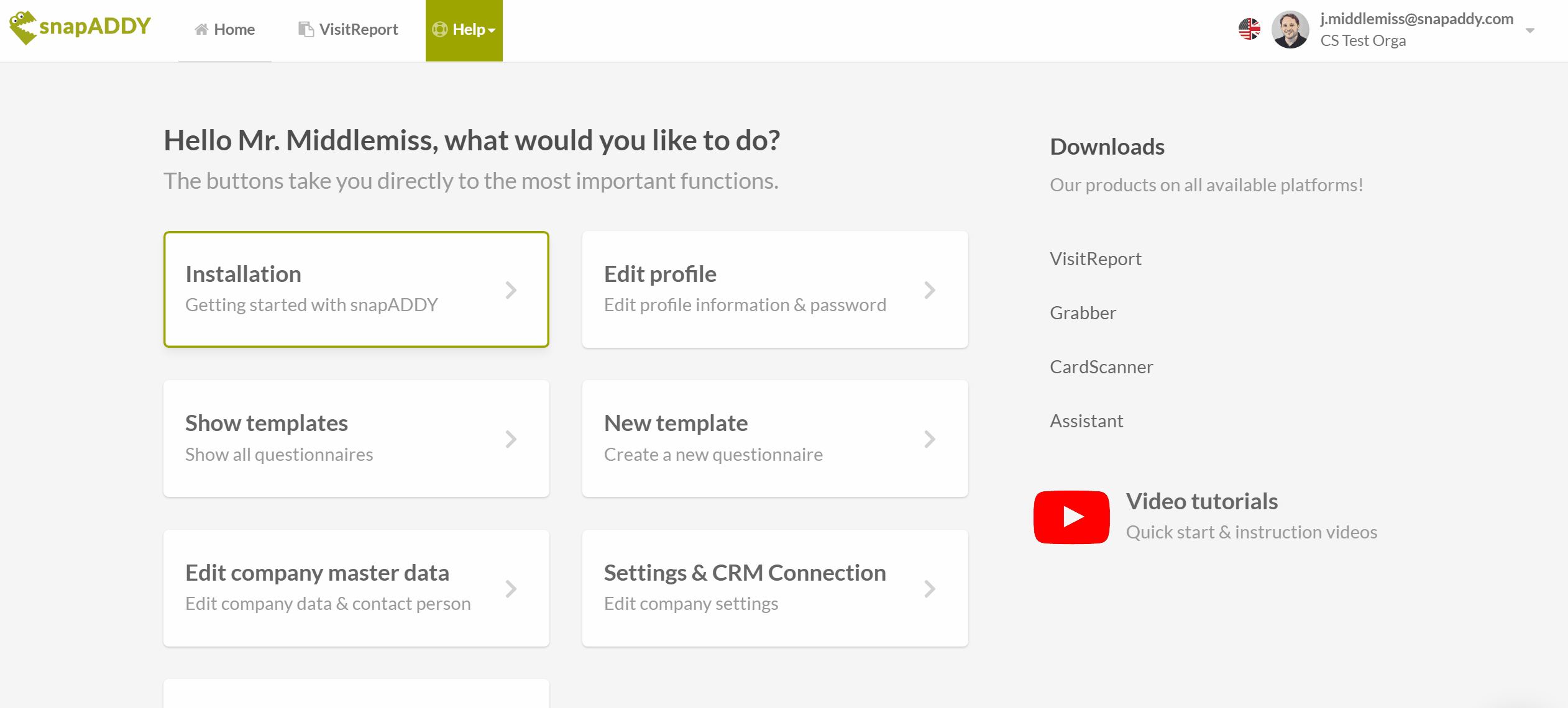Viewport: 1568px width, 708px height.
Task: Click the Help headset icon
Action: click(441, 29)
